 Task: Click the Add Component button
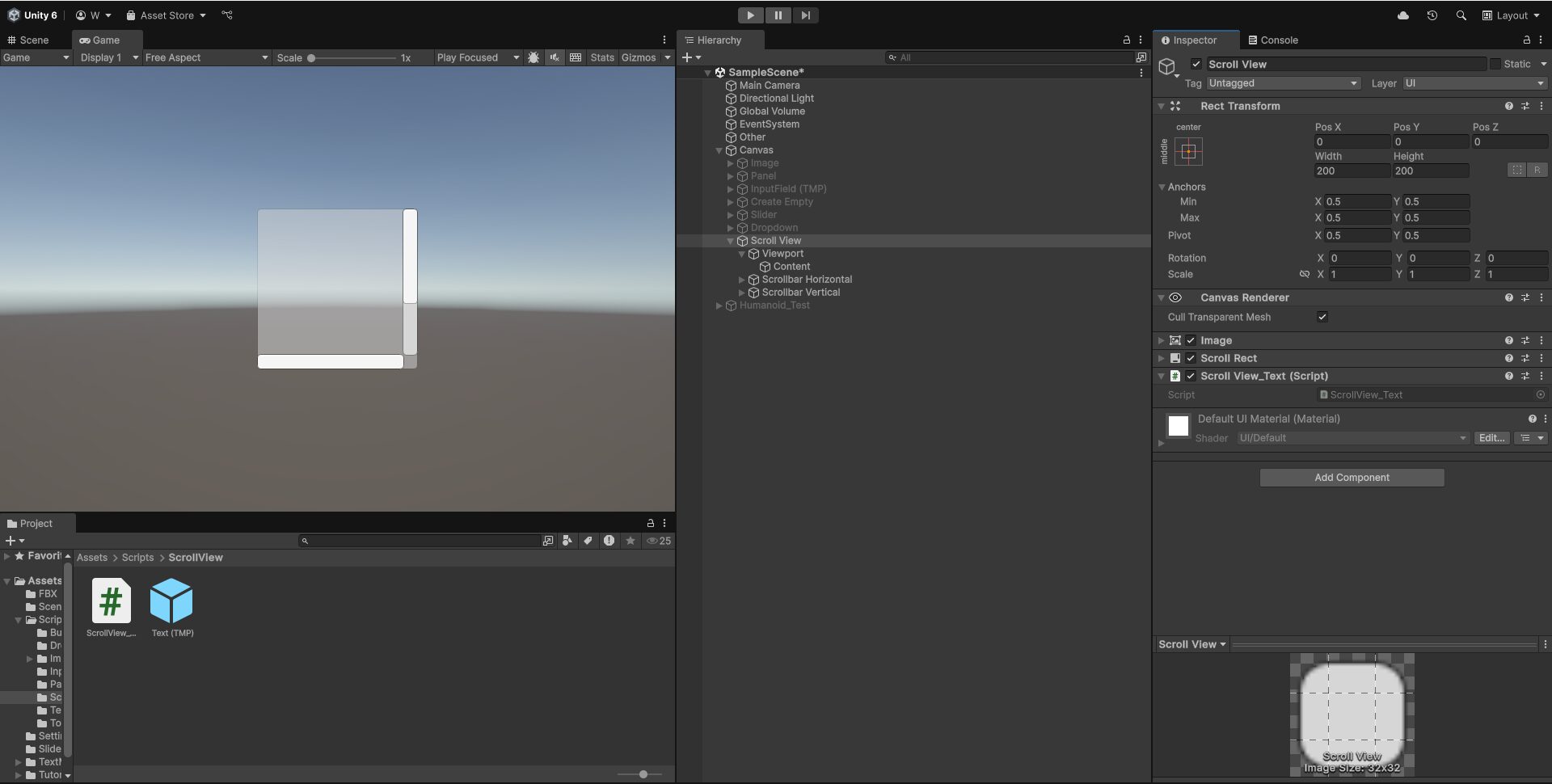pos(1351,477)
